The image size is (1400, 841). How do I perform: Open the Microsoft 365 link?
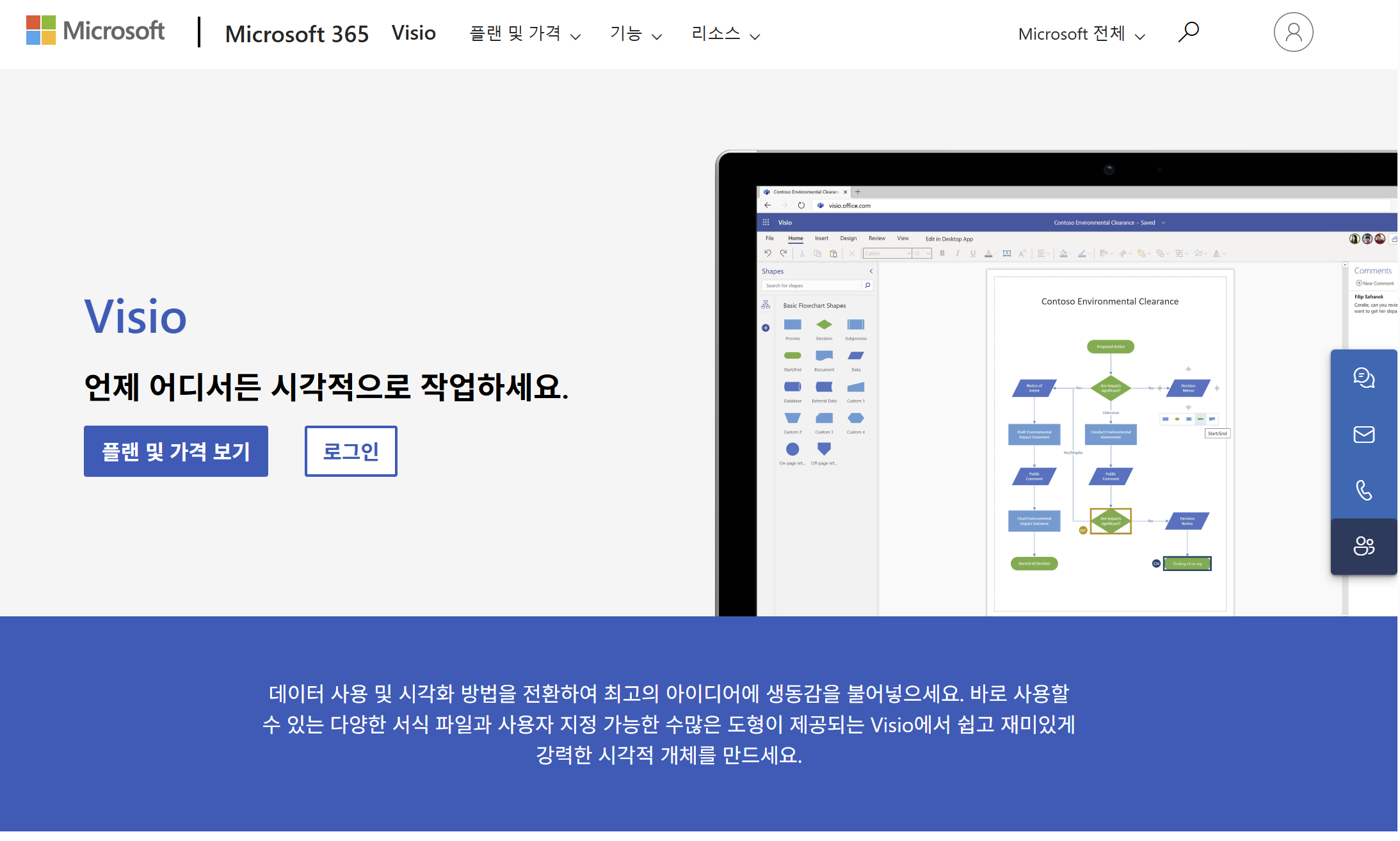tap(297, 33)
